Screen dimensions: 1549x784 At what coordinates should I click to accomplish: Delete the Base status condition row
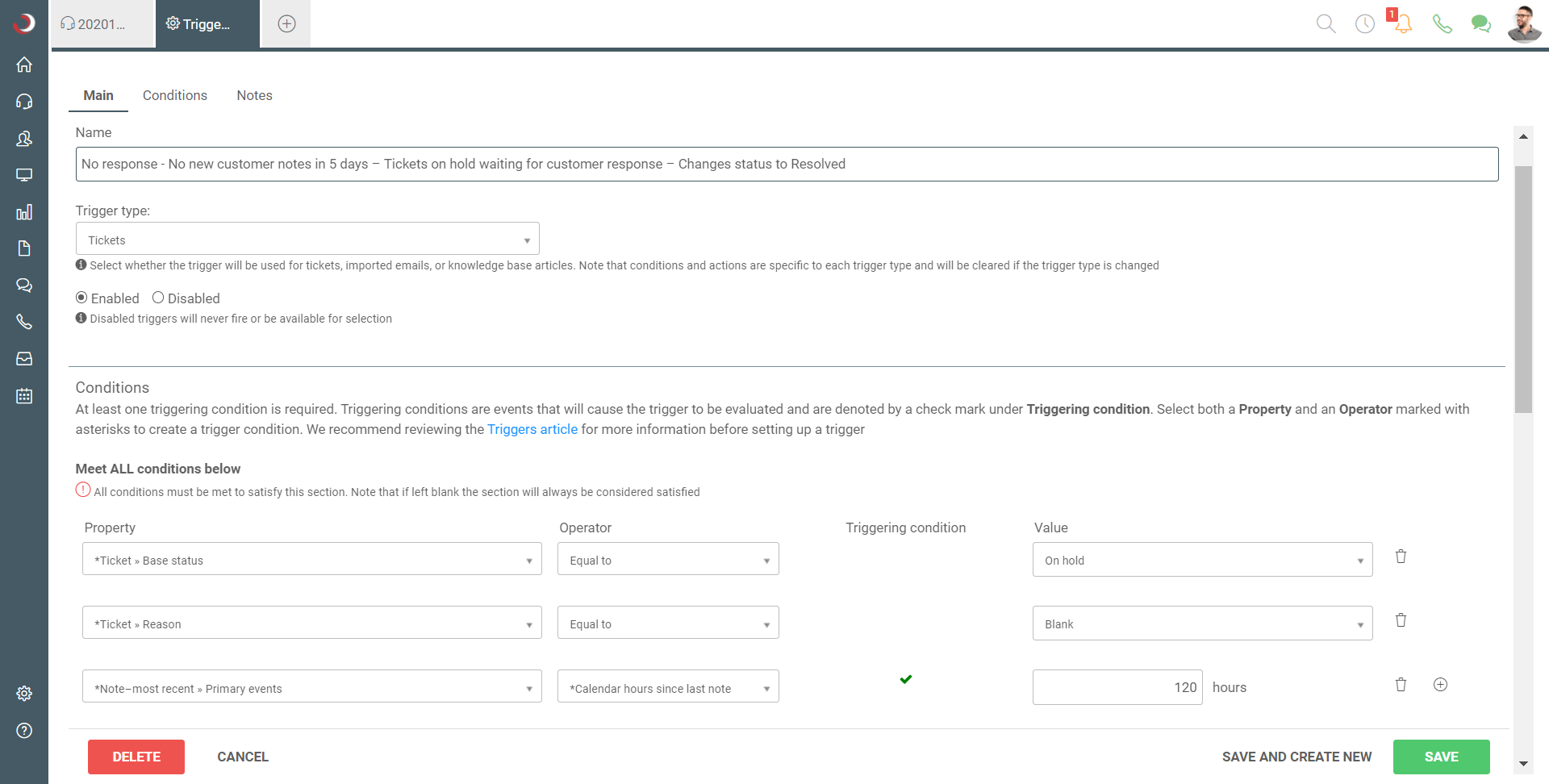(x=1401, y=557)
